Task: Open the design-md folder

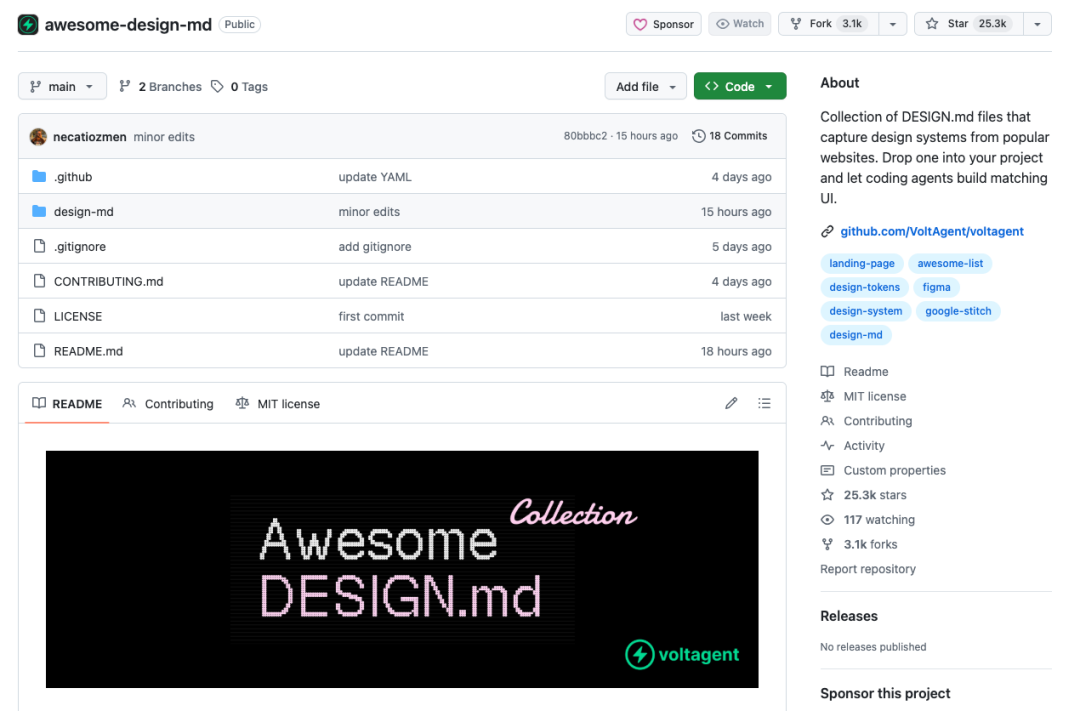Action: pyautogui.click(x=83, y=212)
